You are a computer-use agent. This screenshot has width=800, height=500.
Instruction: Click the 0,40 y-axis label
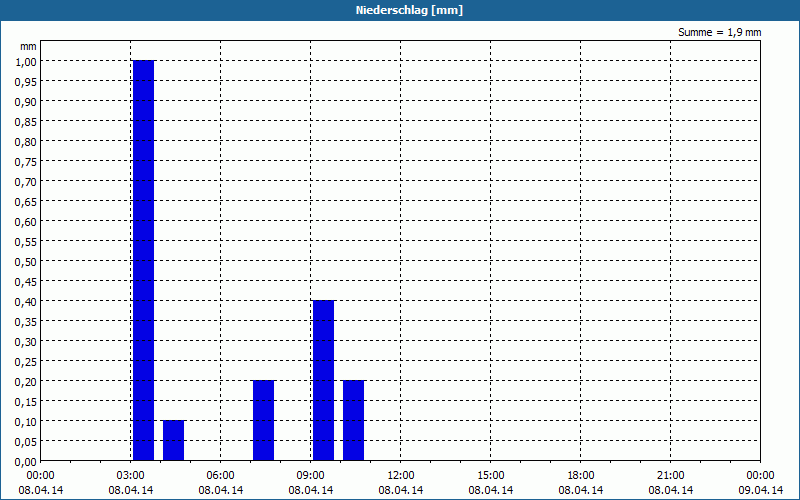[26, 302]
